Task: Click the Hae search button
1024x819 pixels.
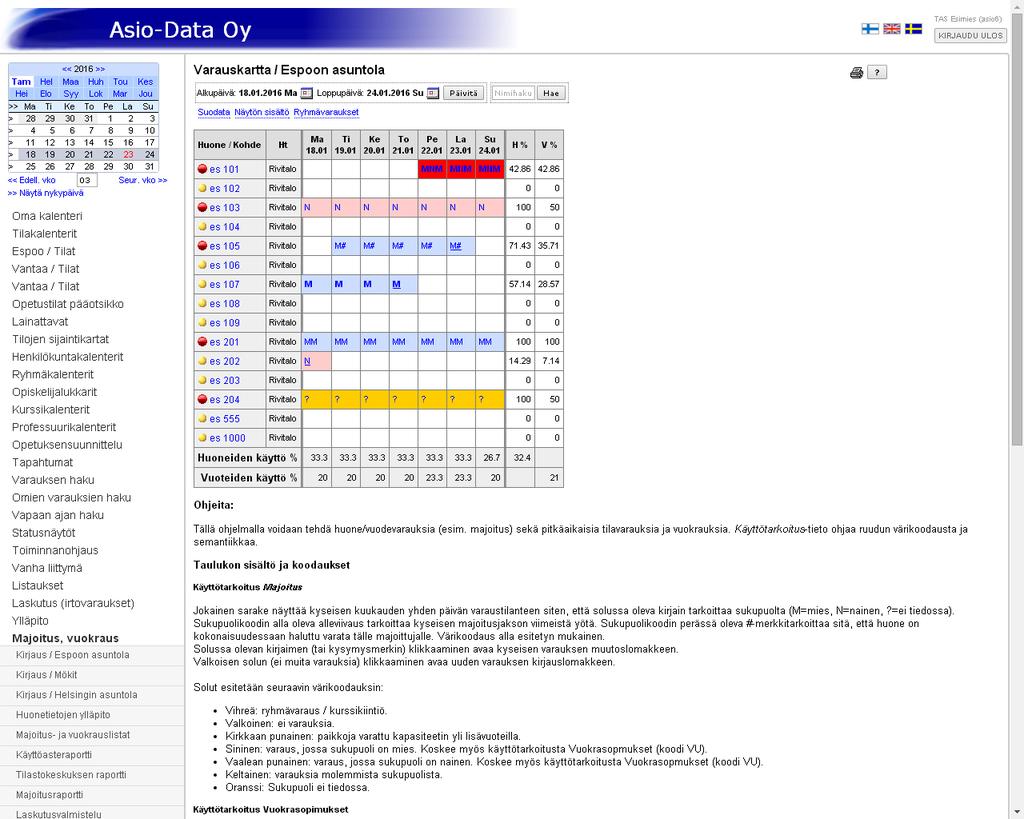Action: point(551,93)
